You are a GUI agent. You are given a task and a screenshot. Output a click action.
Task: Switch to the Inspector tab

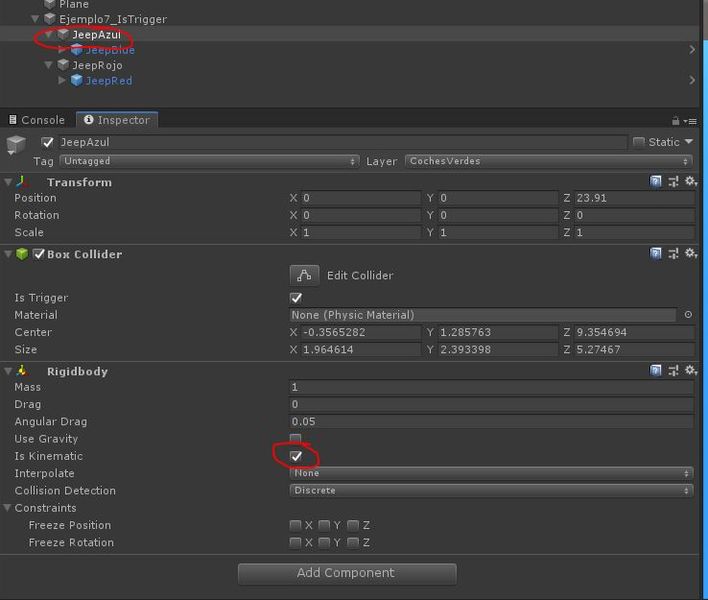(x=117, y=120)
